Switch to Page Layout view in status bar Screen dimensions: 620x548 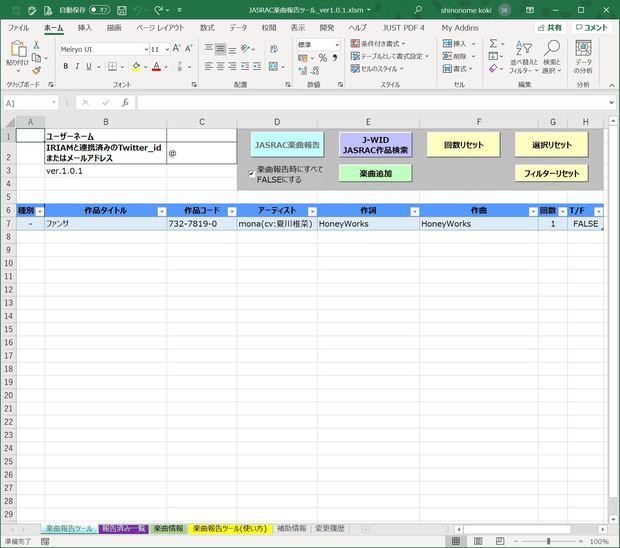coord(478,541)
